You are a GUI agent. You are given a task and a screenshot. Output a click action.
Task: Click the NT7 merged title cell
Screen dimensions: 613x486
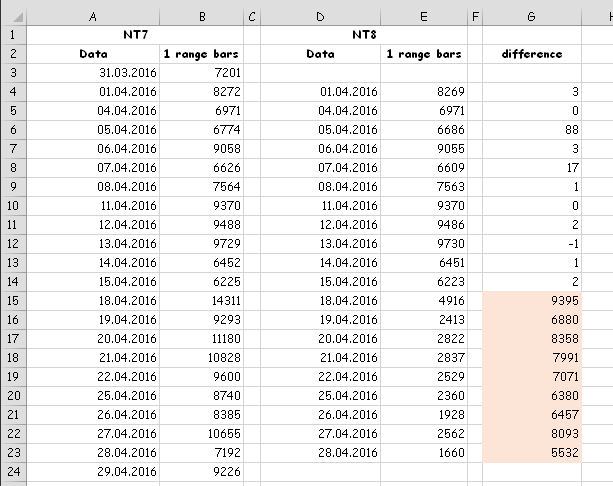coord(135,35)
